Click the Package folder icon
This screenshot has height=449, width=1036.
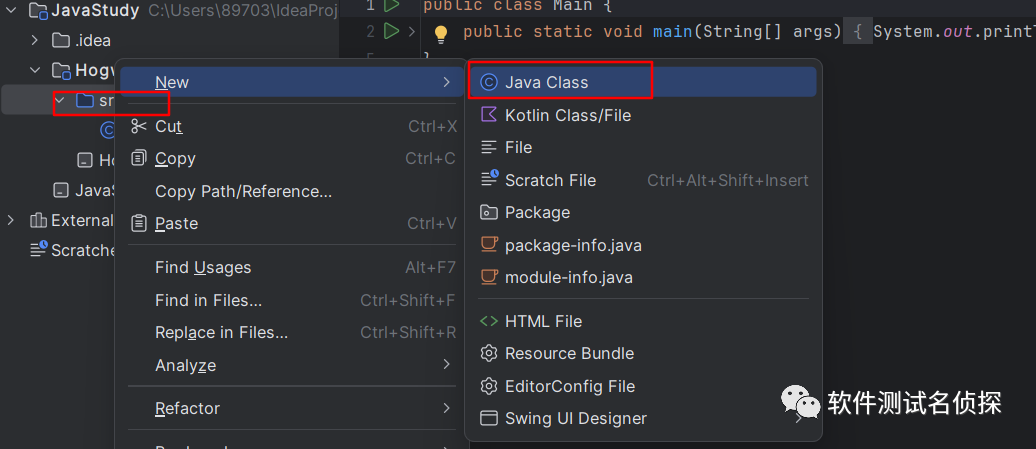489,212
